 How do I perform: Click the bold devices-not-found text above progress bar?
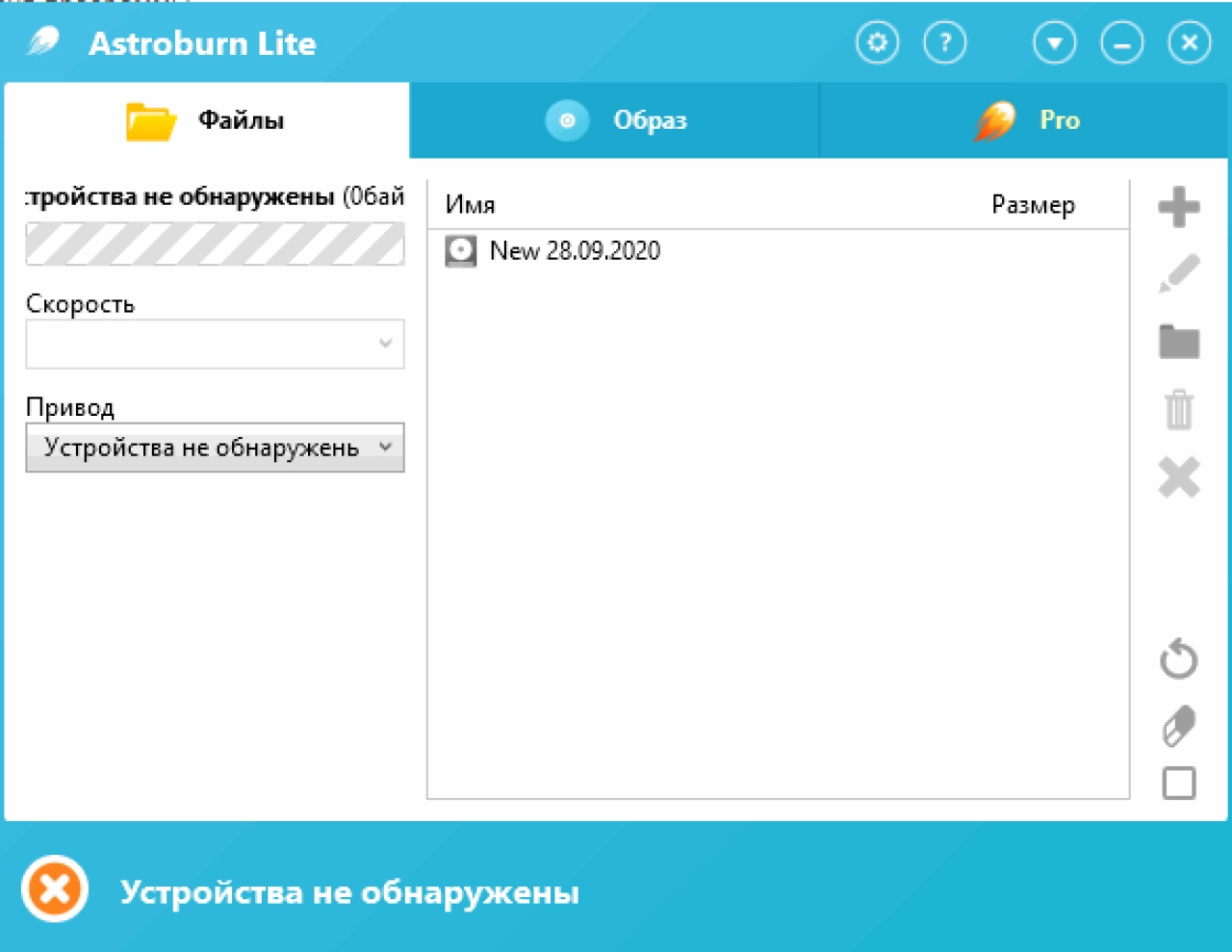click(180, 196)
